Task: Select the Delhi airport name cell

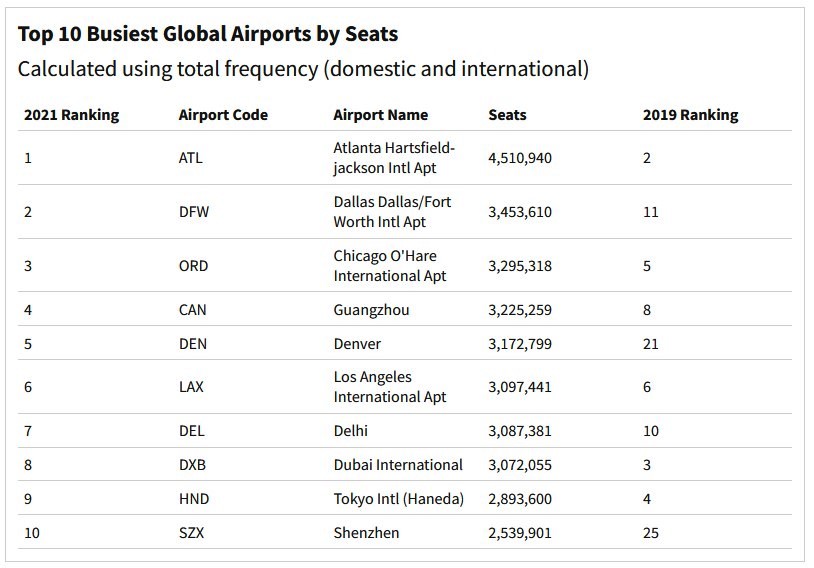Action: tap(350, 431)
